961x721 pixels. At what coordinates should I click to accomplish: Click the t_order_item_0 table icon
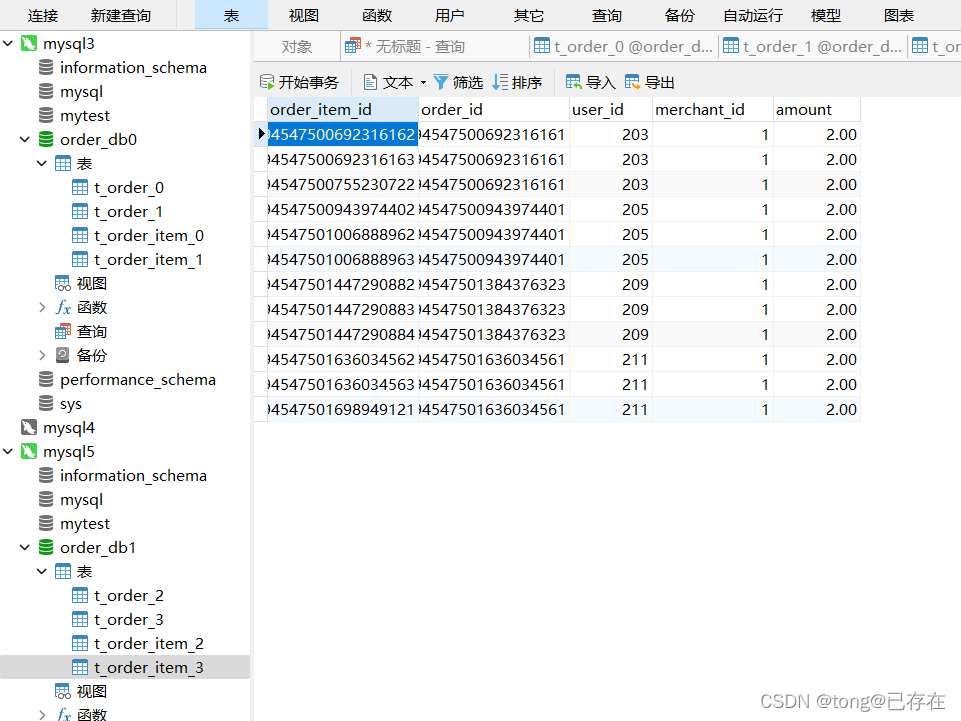80,235
